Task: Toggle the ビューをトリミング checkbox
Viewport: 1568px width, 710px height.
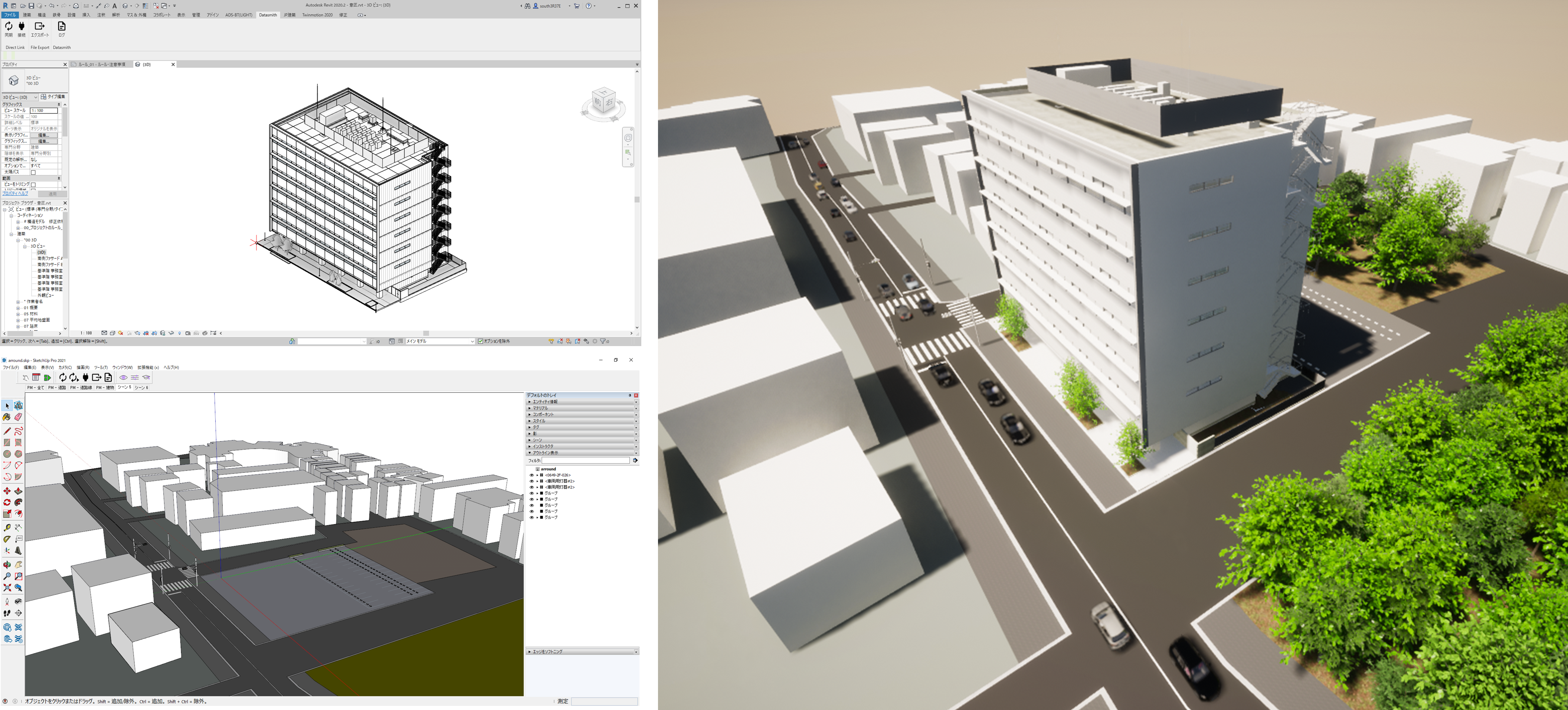Action: tap(33, 185)
